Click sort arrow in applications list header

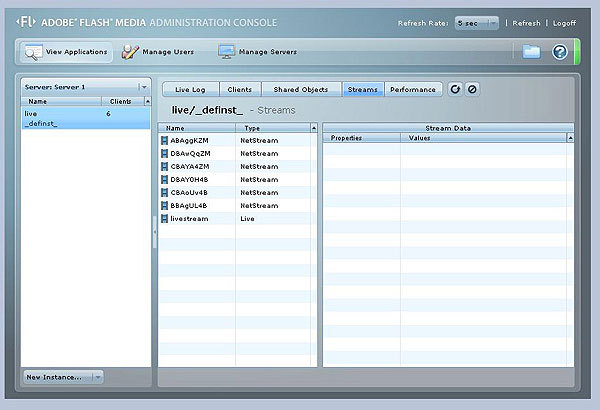coord(148,101)
